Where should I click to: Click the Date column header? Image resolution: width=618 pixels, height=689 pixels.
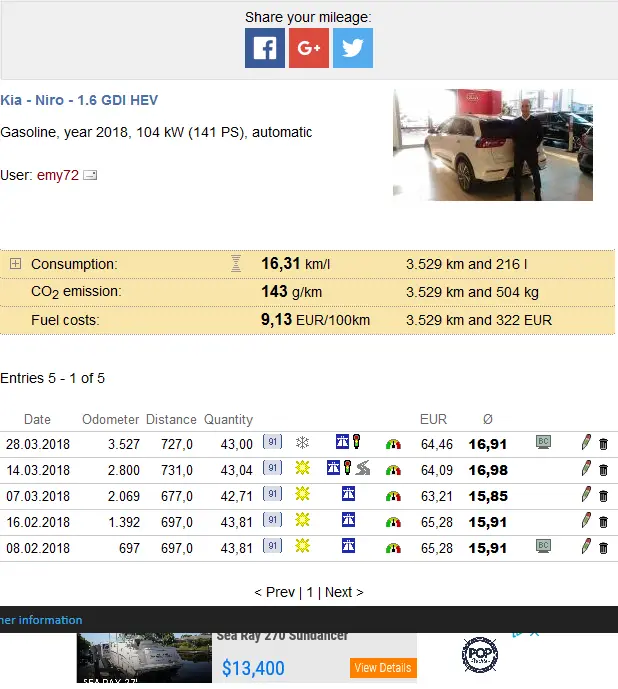click(37, 419)
